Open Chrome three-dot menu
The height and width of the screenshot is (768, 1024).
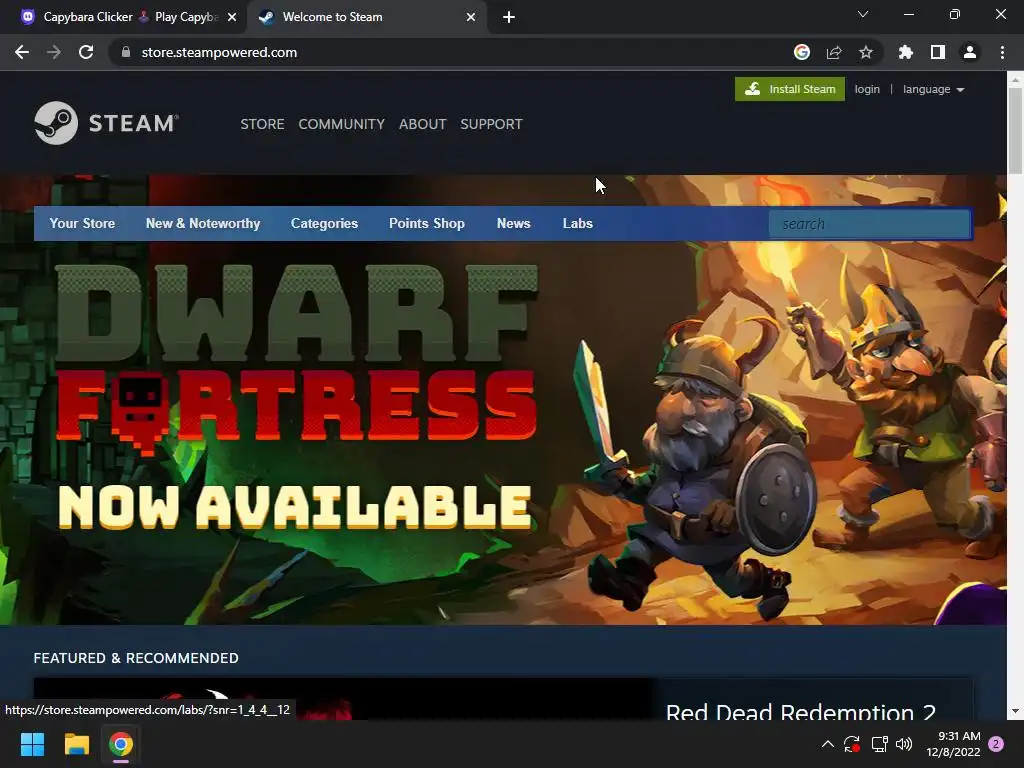tap(1002, 52)
